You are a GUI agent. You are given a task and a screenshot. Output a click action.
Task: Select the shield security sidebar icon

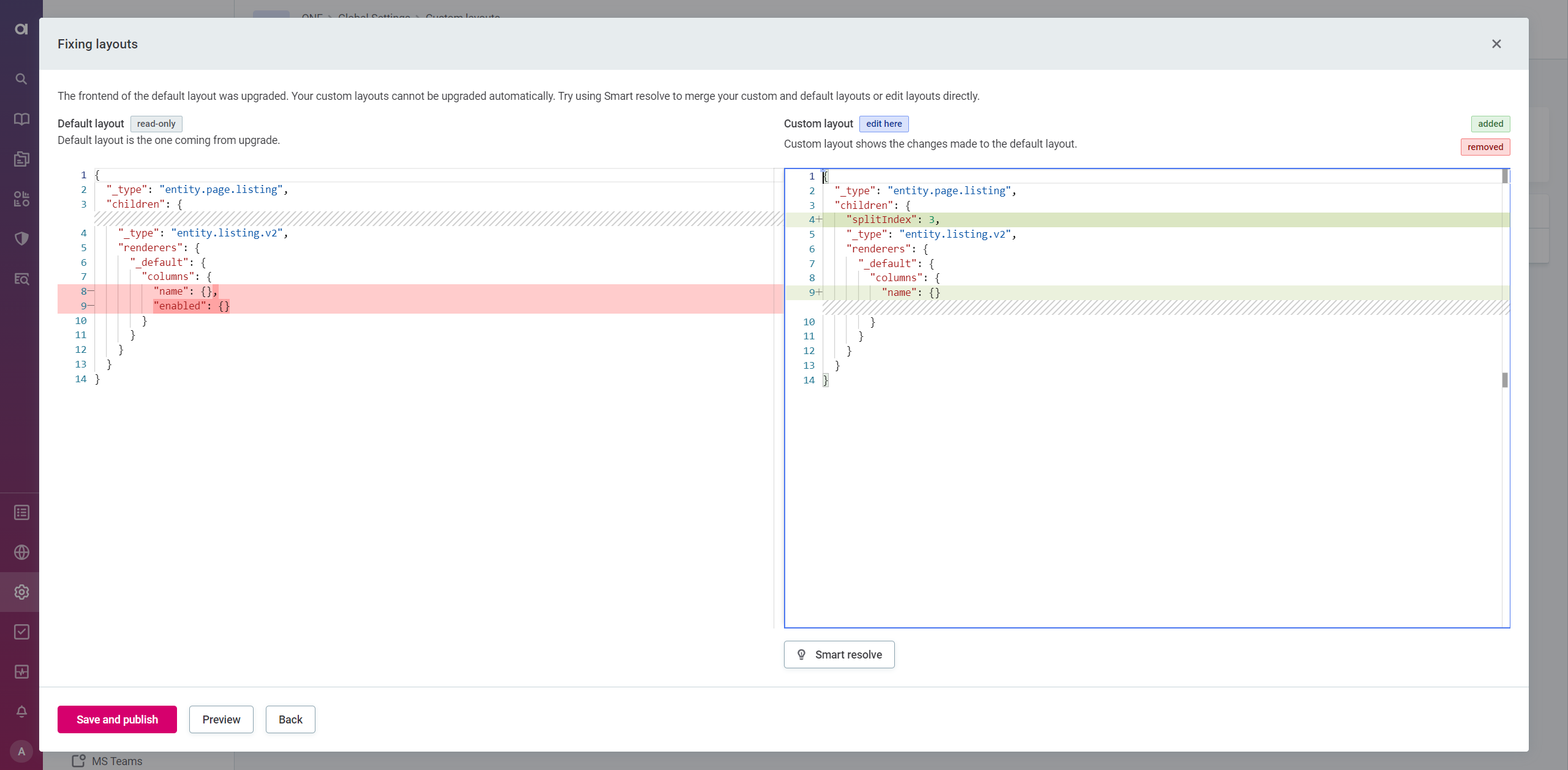coord(21,238)
